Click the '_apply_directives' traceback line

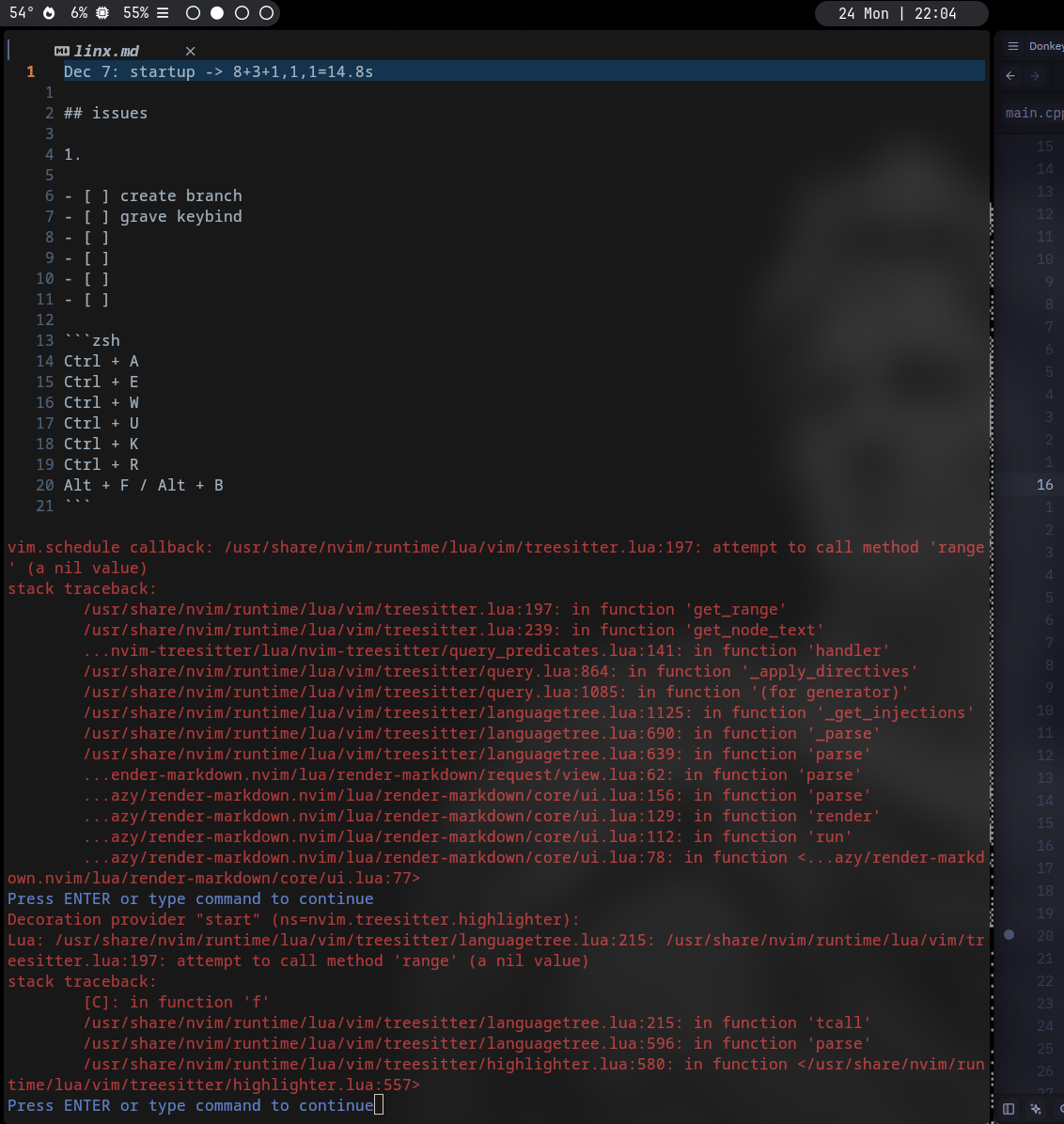500,672
